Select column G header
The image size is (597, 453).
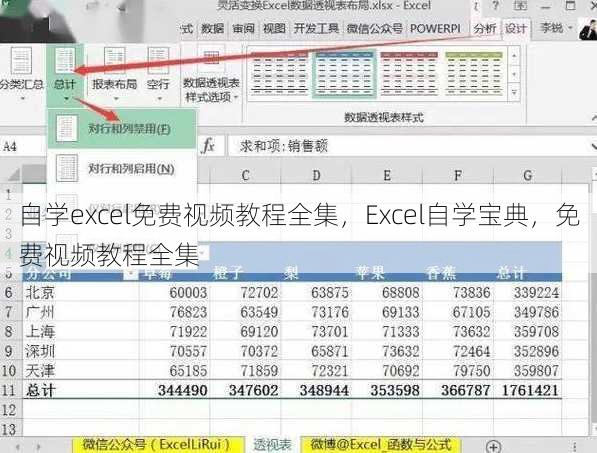click(527, 175)
